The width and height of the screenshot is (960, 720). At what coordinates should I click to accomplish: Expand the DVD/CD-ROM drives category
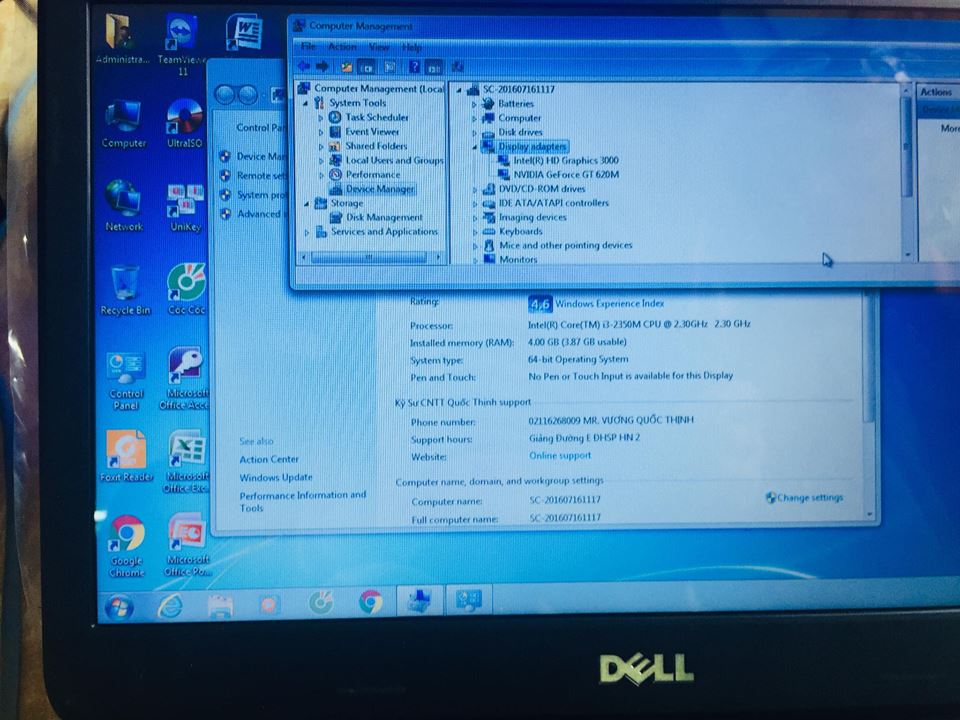point(474,189)
